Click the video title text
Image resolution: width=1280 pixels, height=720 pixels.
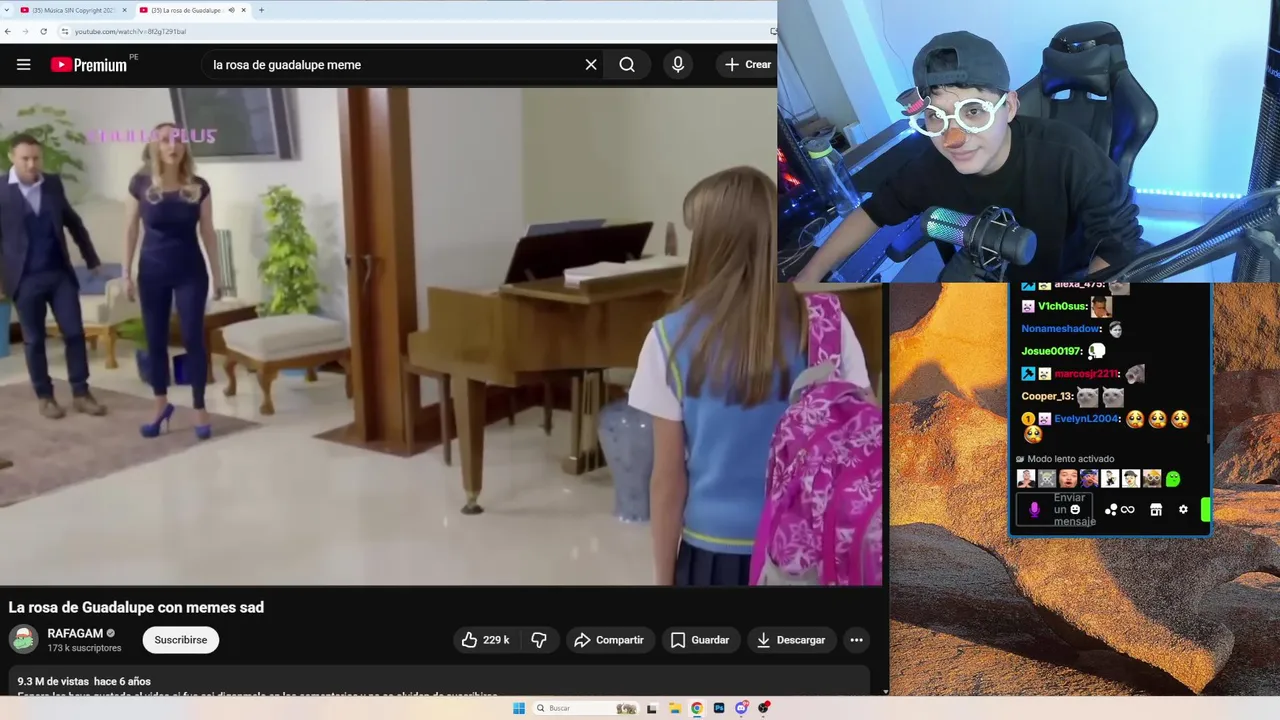[136, 607]
